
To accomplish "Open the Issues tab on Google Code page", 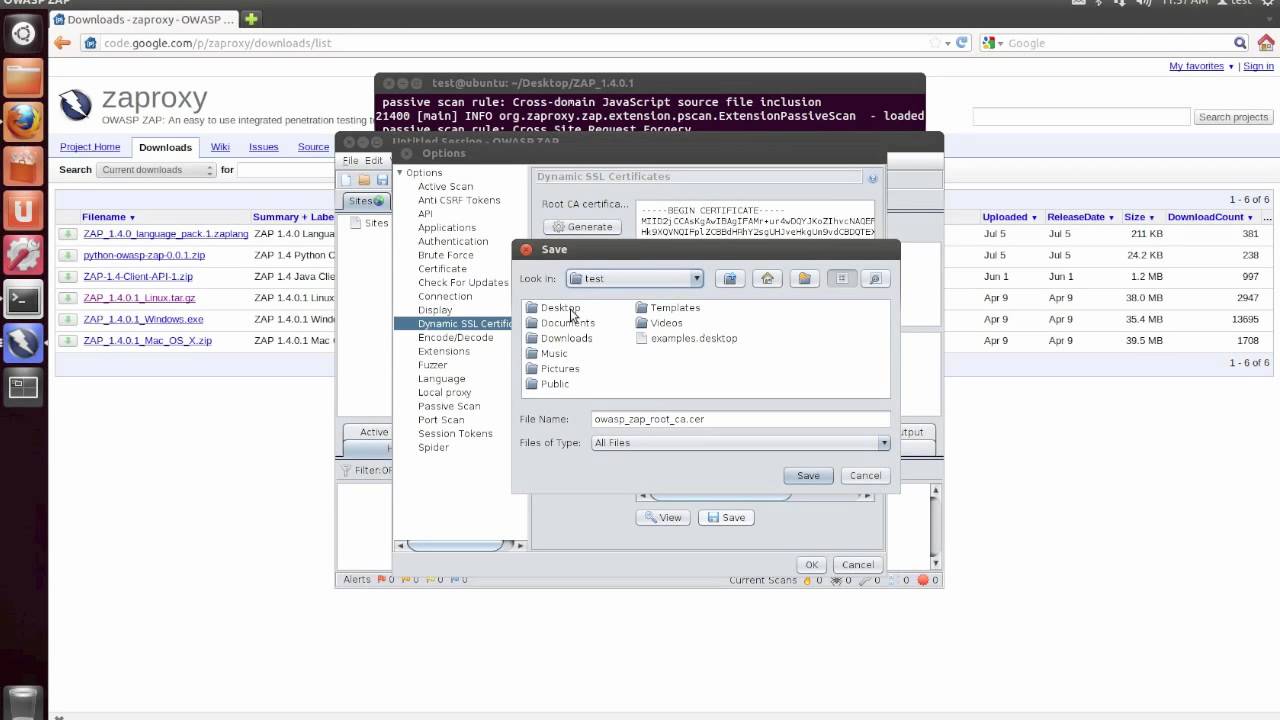I will (x=264, y=147).
